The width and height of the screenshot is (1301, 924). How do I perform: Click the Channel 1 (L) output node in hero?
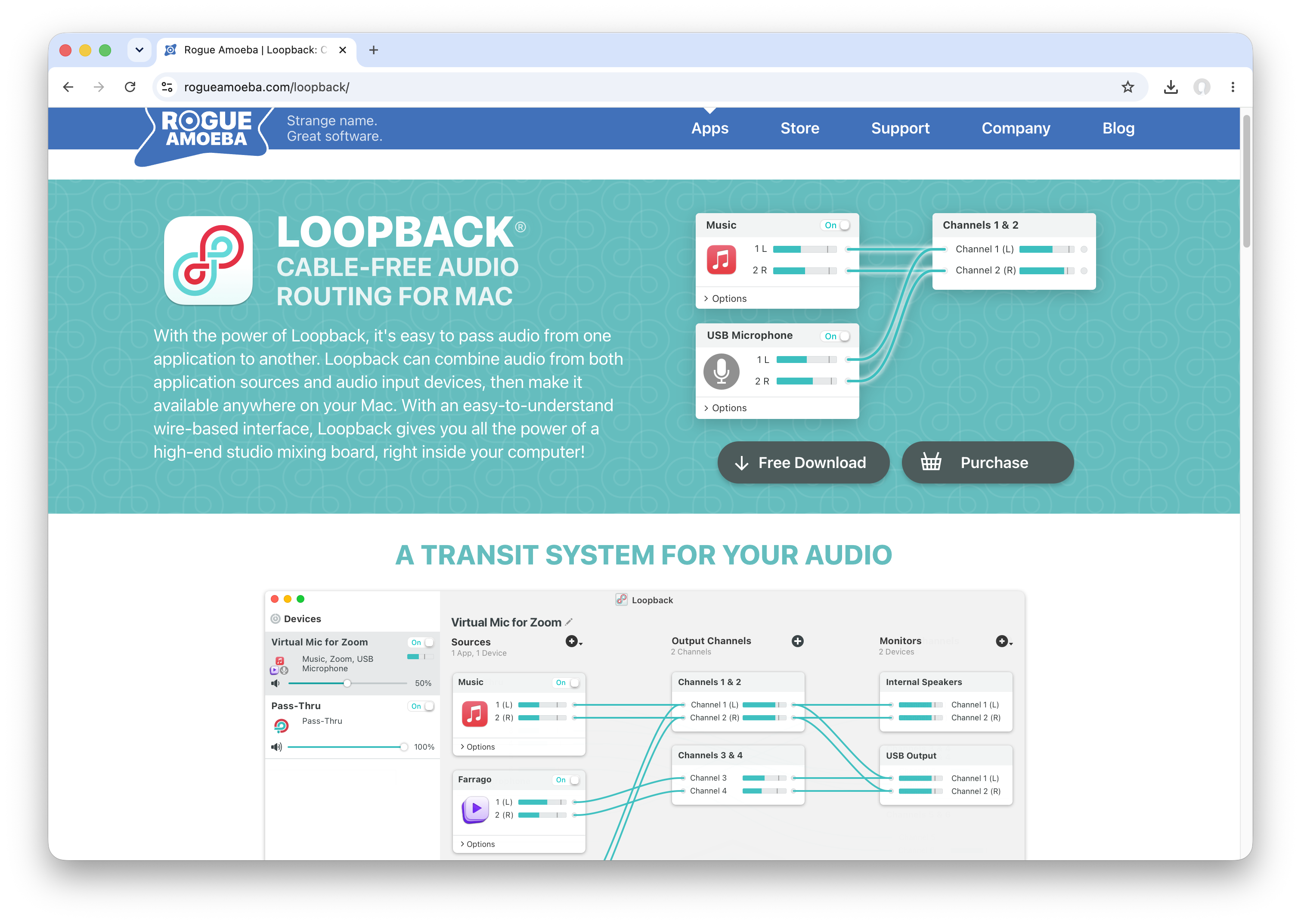[x=1084, y=249]
